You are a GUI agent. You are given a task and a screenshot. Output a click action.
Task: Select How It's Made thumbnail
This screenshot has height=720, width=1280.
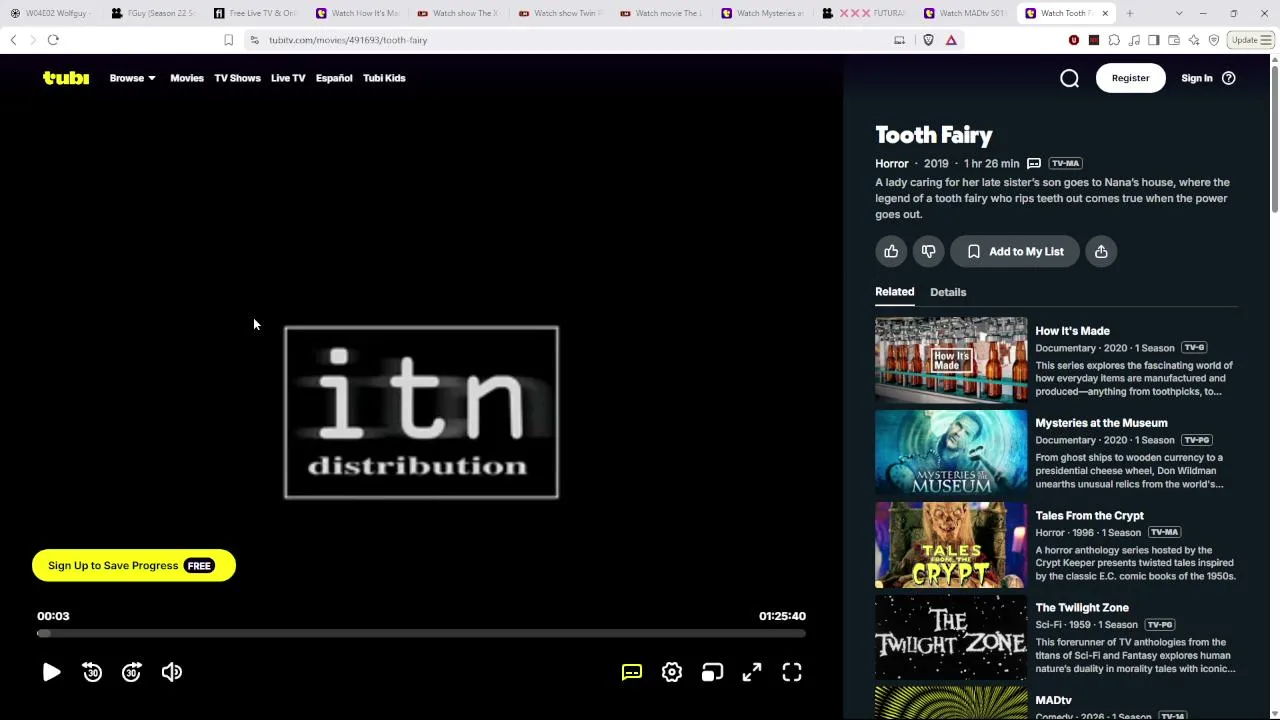[x=951, y=360]
